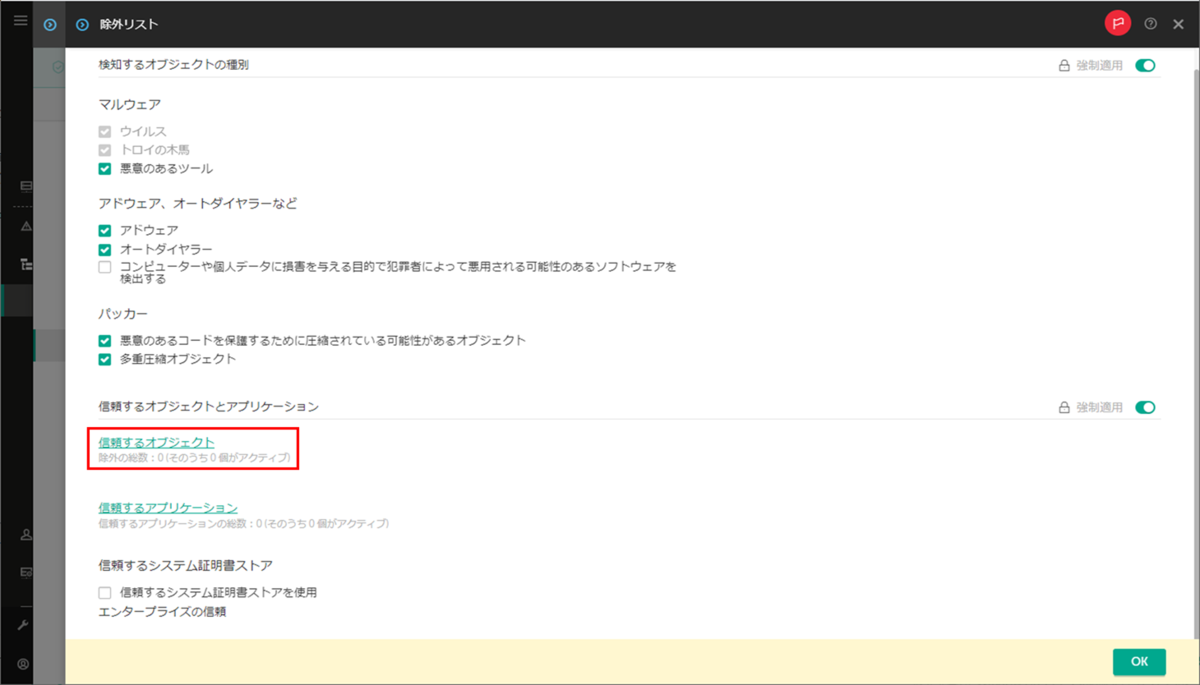Open the 信頼するオブジェクト link
The height and width of the screenshot is (685, 1200).
[x=155, y=443]
